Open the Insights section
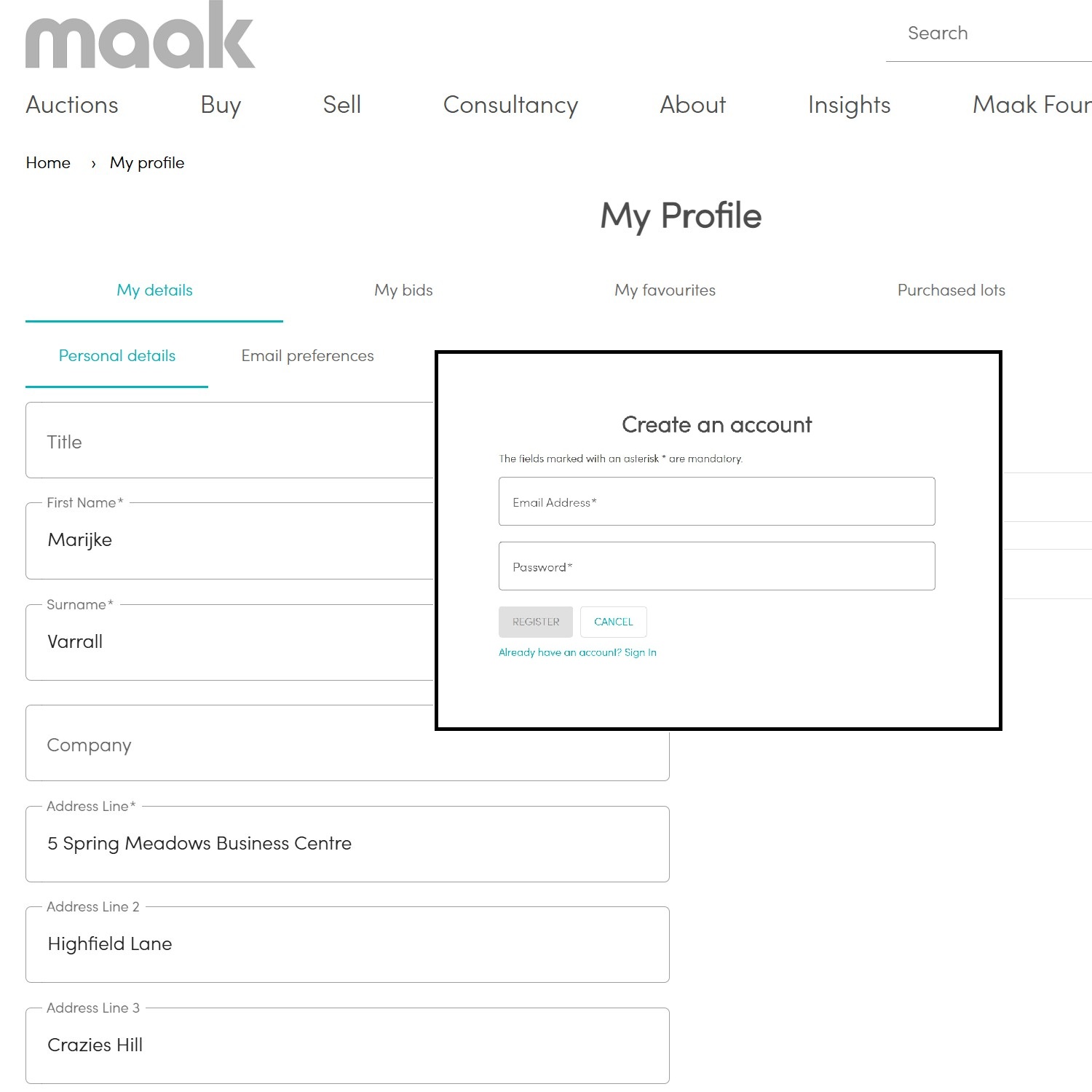Screen dimensions: 1092x1092 coord(848,106)
